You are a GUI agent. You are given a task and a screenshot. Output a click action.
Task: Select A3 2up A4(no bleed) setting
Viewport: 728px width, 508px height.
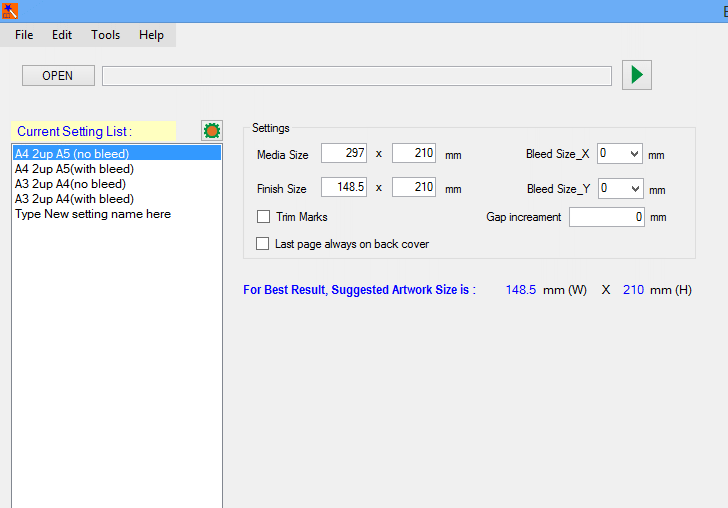[x=70, y=184]
